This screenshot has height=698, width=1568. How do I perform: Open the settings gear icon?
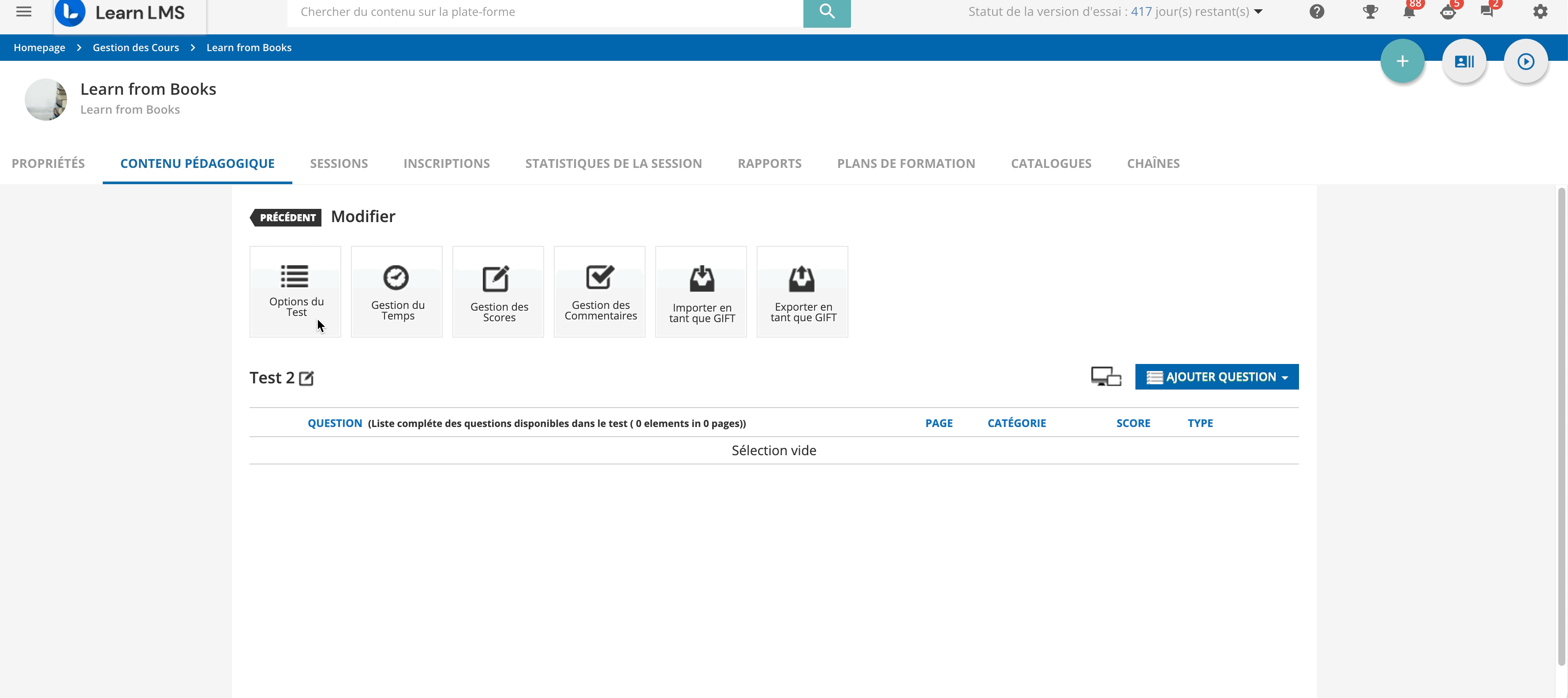pyautogui.click(x=1540, y=11)
